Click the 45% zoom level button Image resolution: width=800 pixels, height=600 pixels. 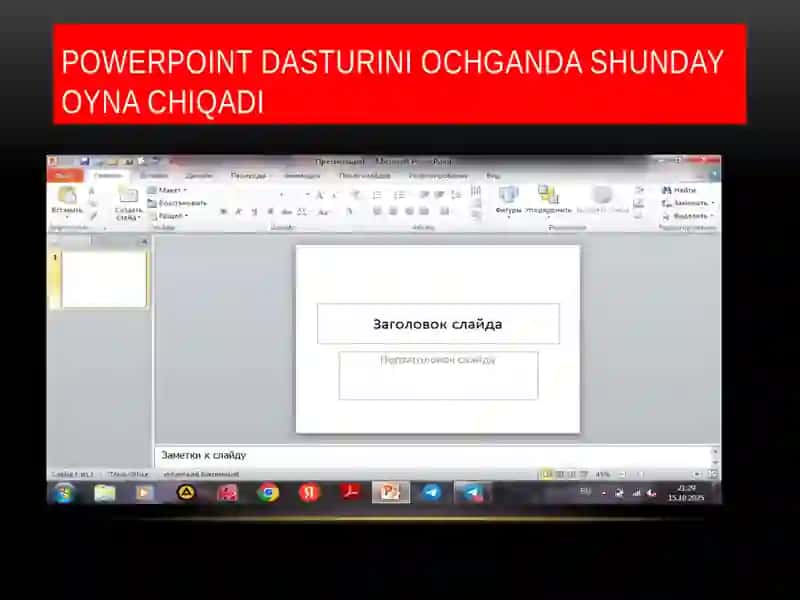click(x=603, y=474)
